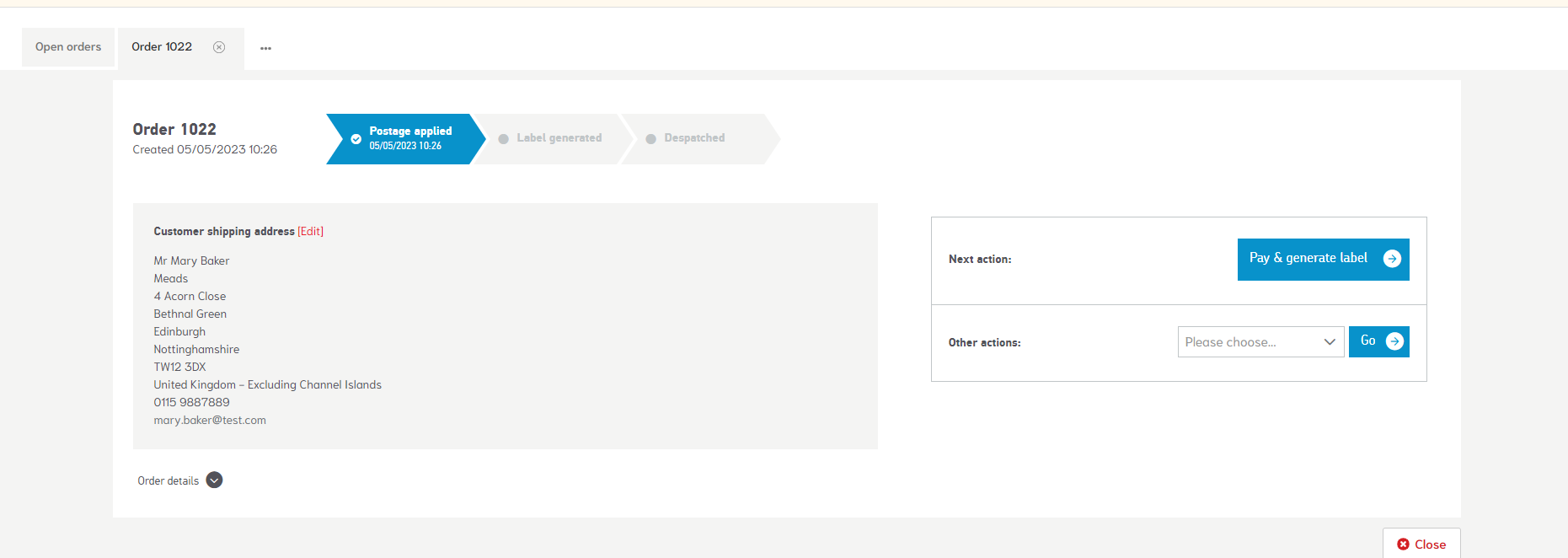1568x558 pixels.
Task: Click the Despatched step text
Action: (694, 138)
